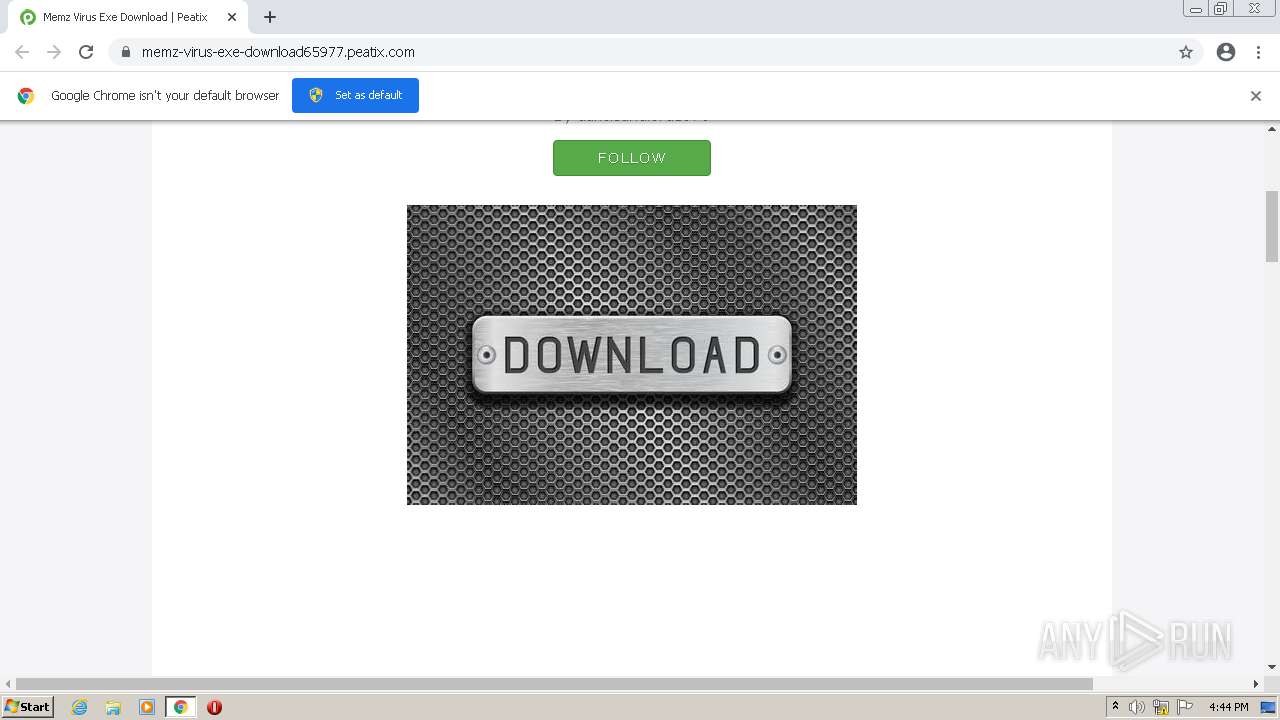Minimize the Chrome window
Image resolution: width=1280 pixels, height=720 pixels.
coord(1196,9)
